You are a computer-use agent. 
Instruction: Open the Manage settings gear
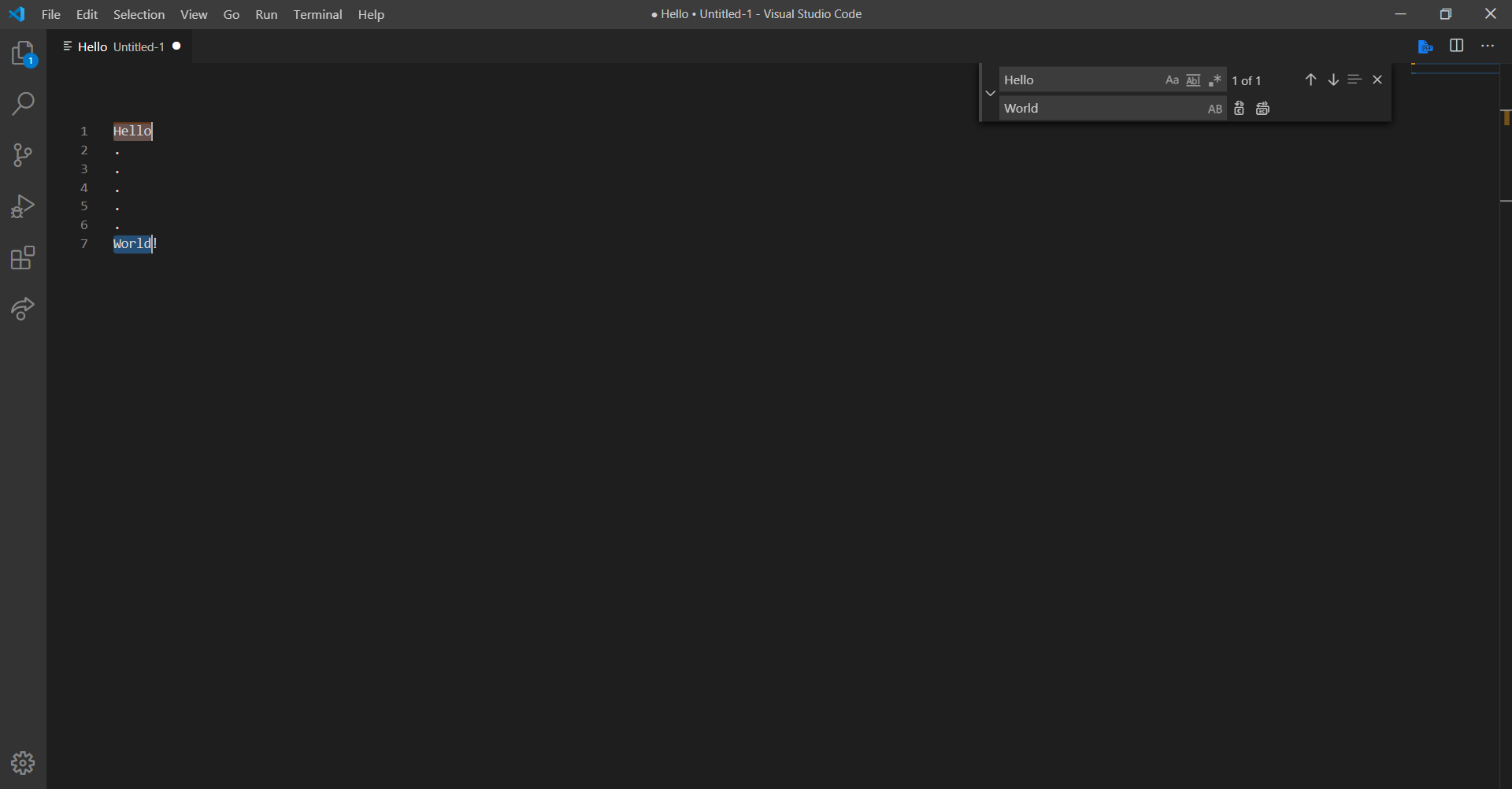click(23, 762)
